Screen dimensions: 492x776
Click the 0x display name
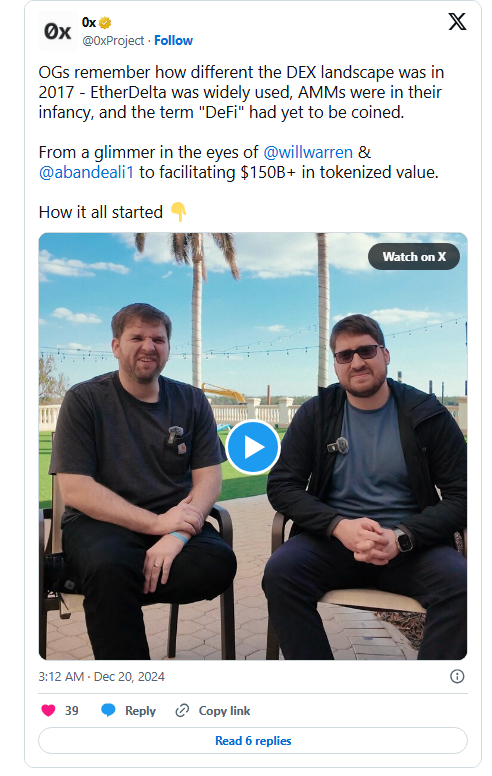[89, 23]
